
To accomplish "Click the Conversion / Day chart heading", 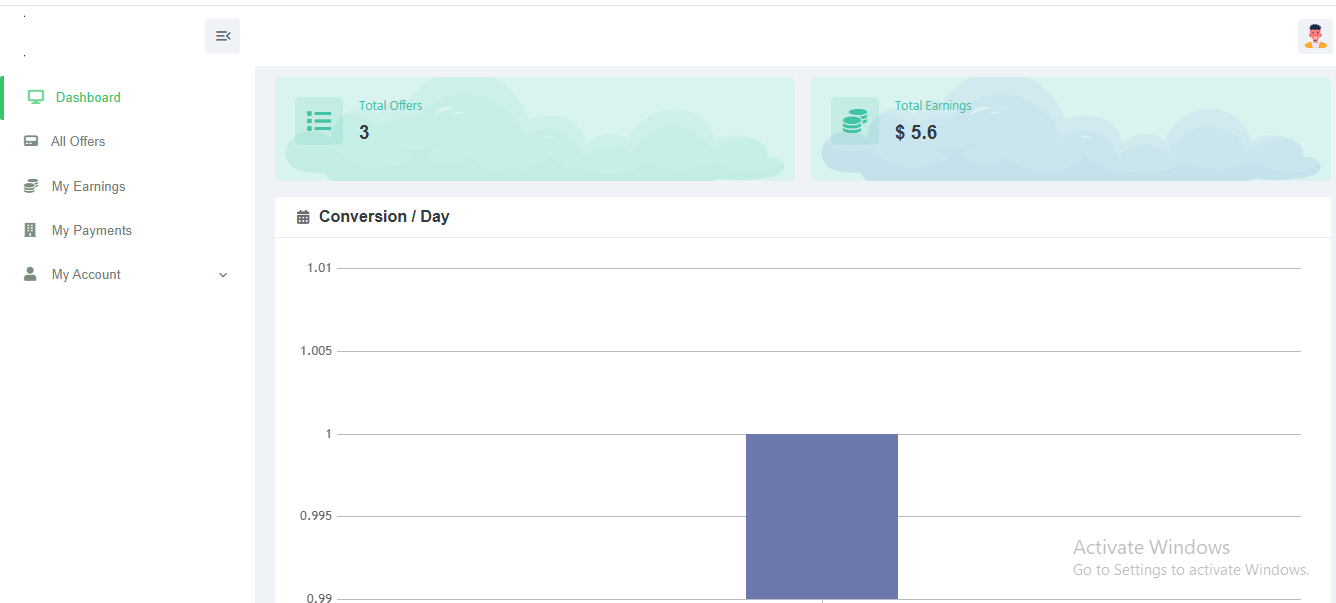I will [384, 217].
